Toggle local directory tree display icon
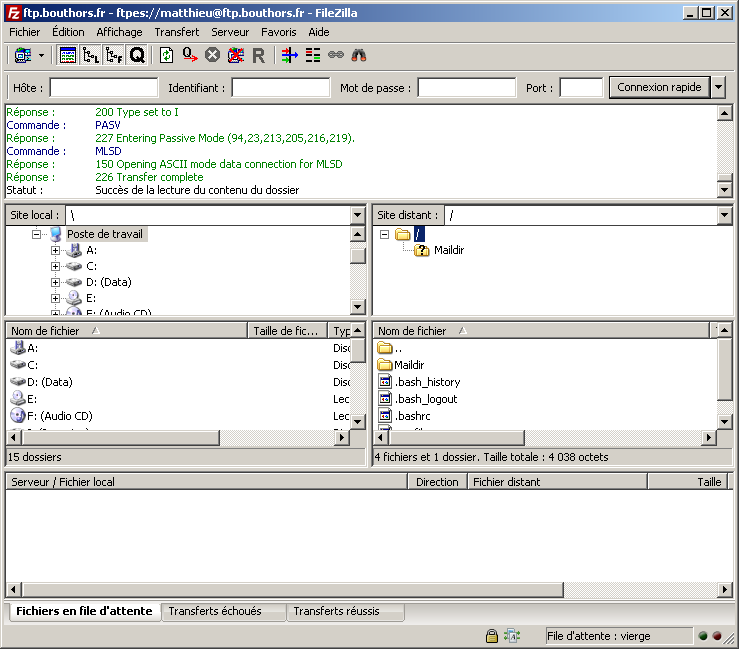The width and height of the screenshot is (739, 649). [91, 56]
